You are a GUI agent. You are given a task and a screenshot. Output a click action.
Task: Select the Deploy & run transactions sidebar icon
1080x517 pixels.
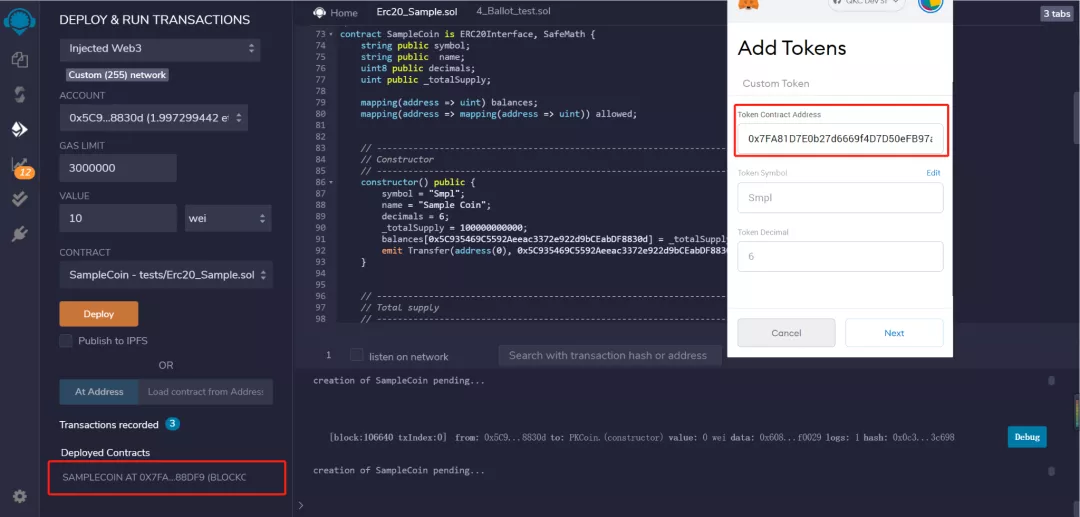pos(19,129)
